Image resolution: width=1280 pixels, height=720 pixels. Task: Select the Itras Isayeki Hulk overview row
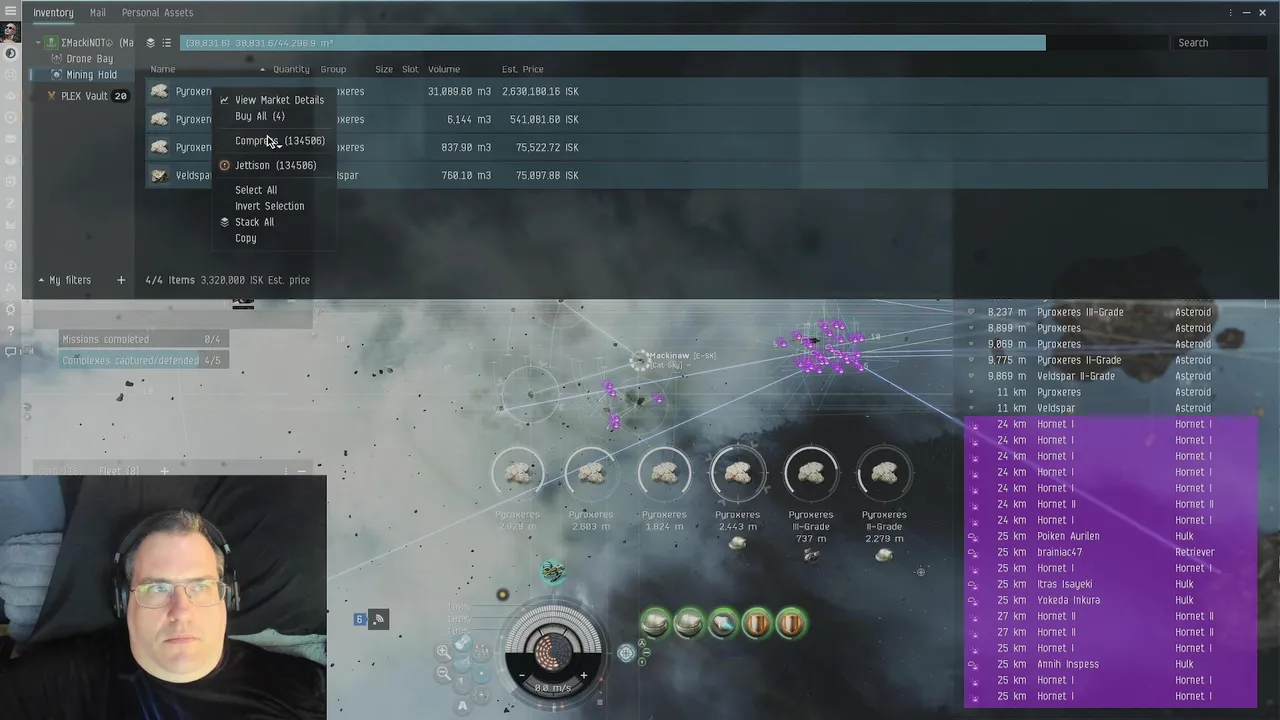pyautogui.click(x=1110, y=584)
